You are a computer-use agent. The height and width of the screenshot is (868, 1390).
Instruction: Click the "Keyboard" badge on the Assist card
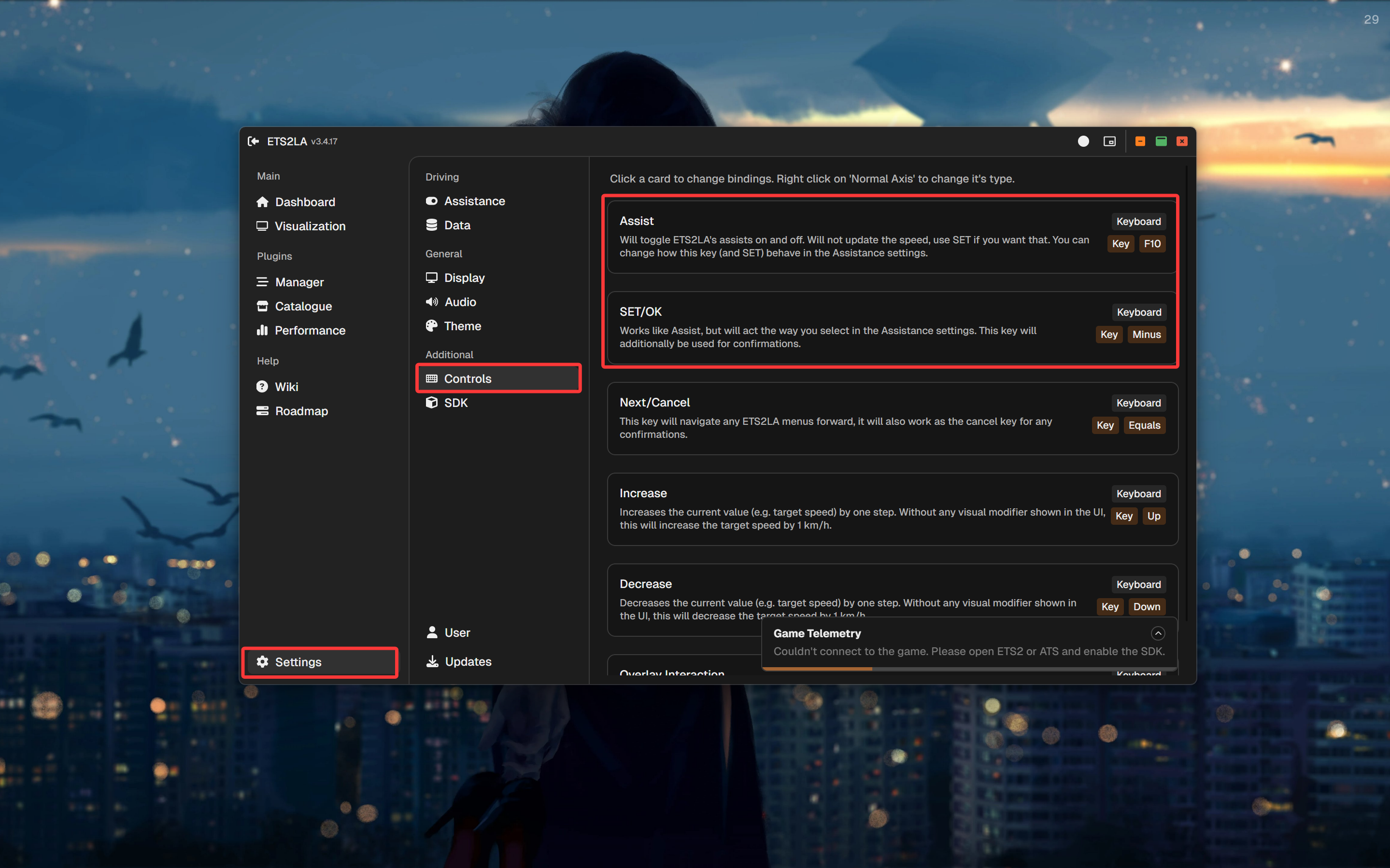pos(1138,222)
